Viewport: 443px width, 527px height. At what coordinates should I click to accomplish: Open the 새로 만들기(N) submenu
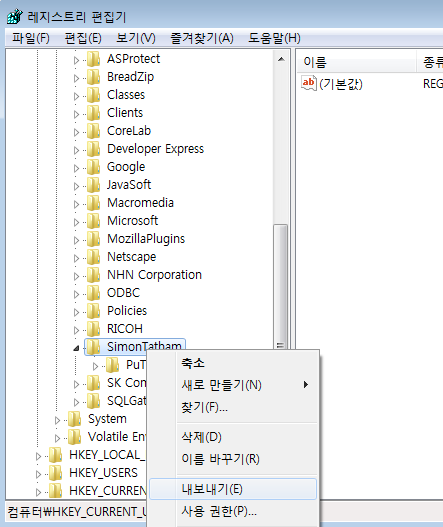233,385
